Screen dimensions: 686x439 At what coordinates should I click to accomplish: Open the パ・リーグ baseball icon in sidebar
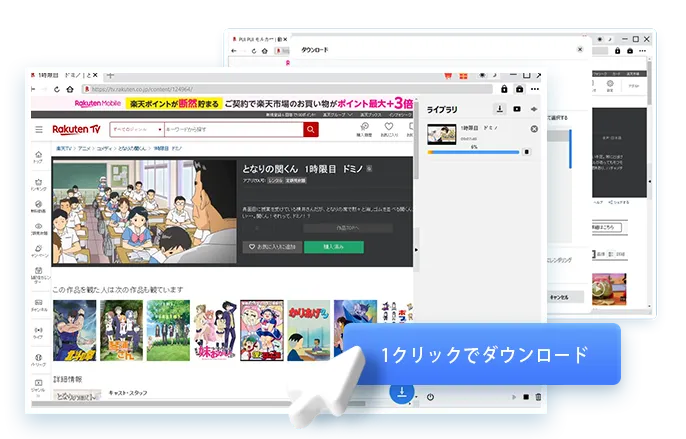[38, 360]
